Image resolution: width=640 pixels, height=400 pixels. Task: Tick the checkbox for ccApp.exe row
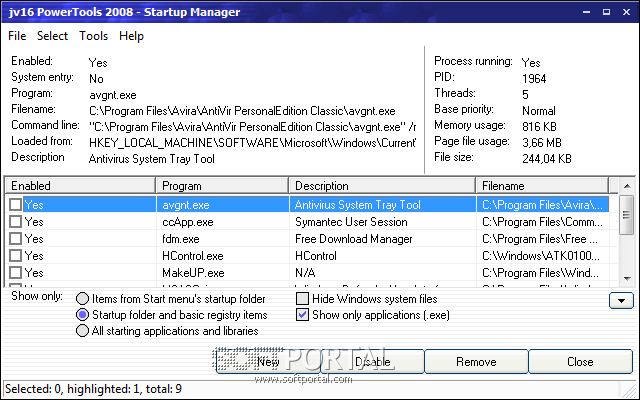(16, 222)
